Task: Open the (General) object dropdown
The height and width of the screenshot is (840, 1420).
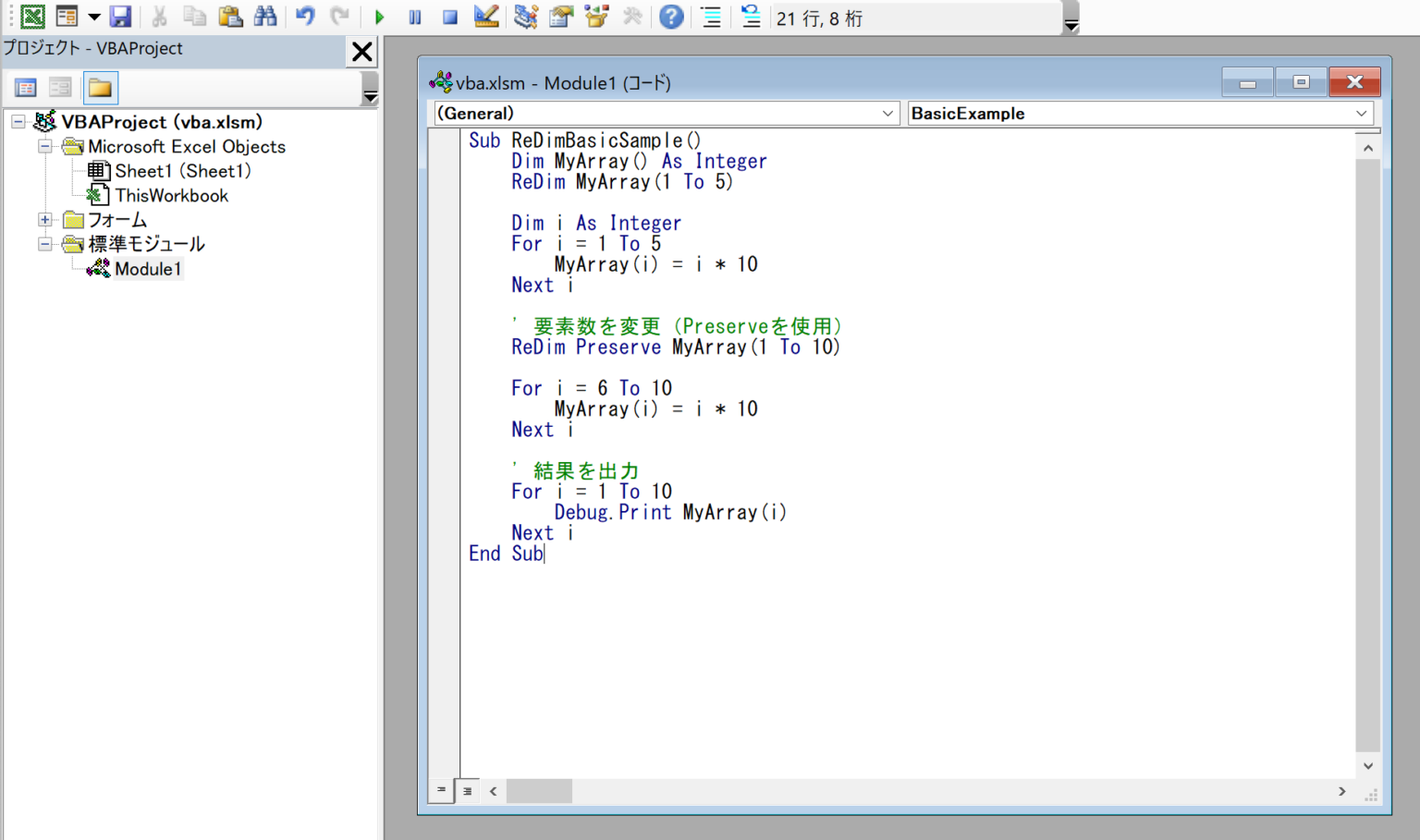Action: coord(887,113)
